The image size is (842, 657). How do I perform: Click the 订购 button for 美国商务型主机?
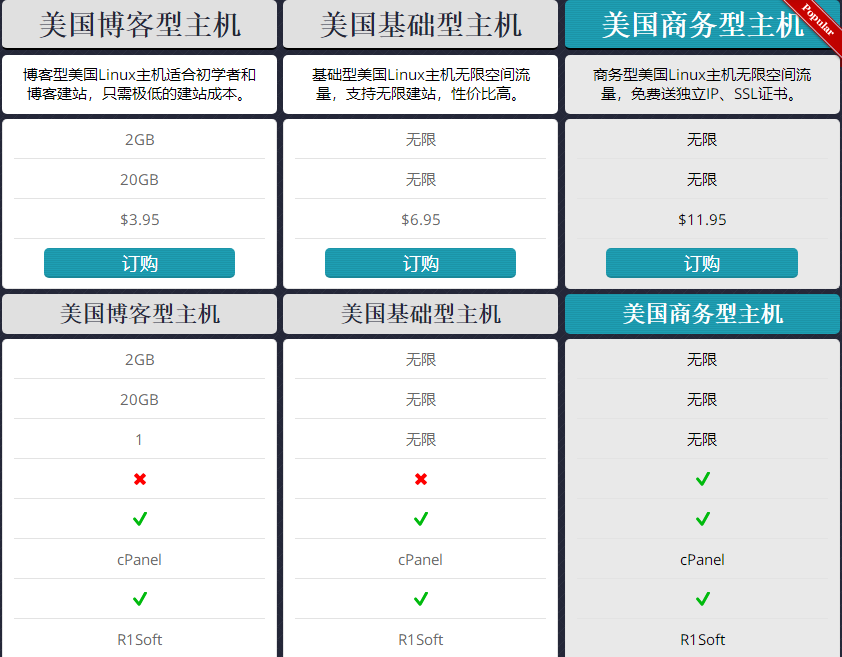(702, 262)
